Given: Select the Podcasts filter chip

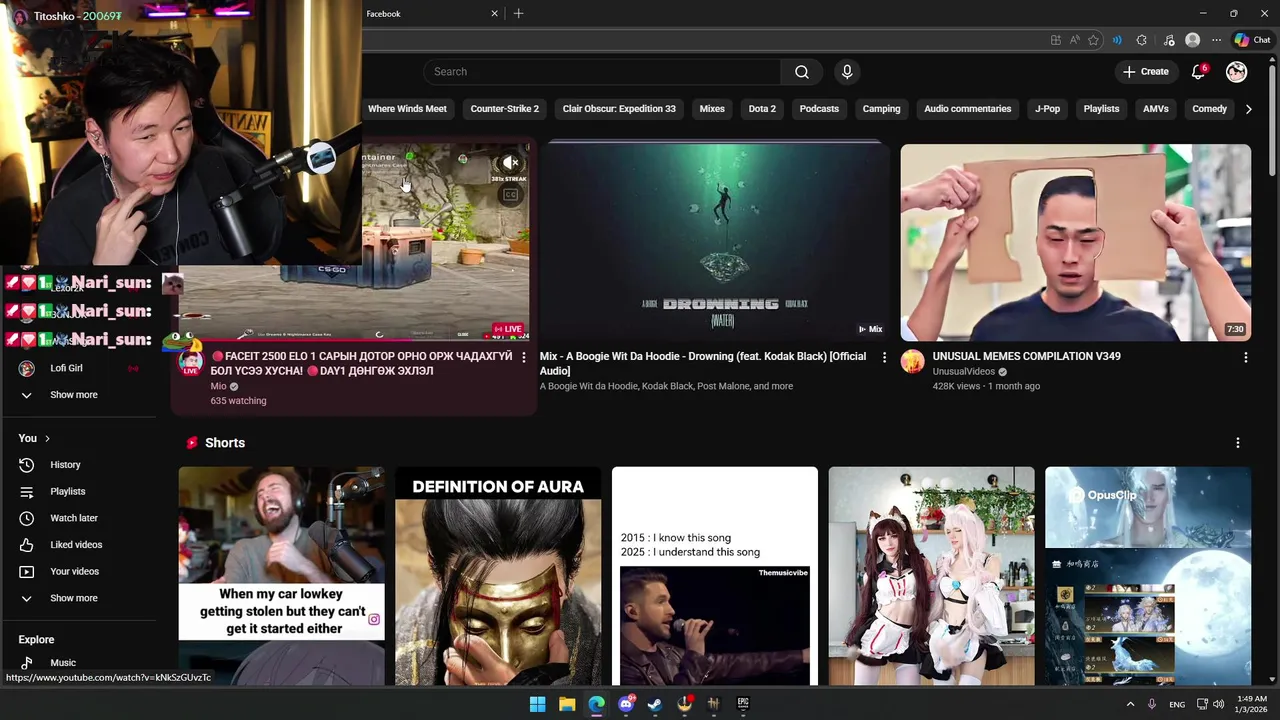Looking at the screenshot, I should click(819, 109).
